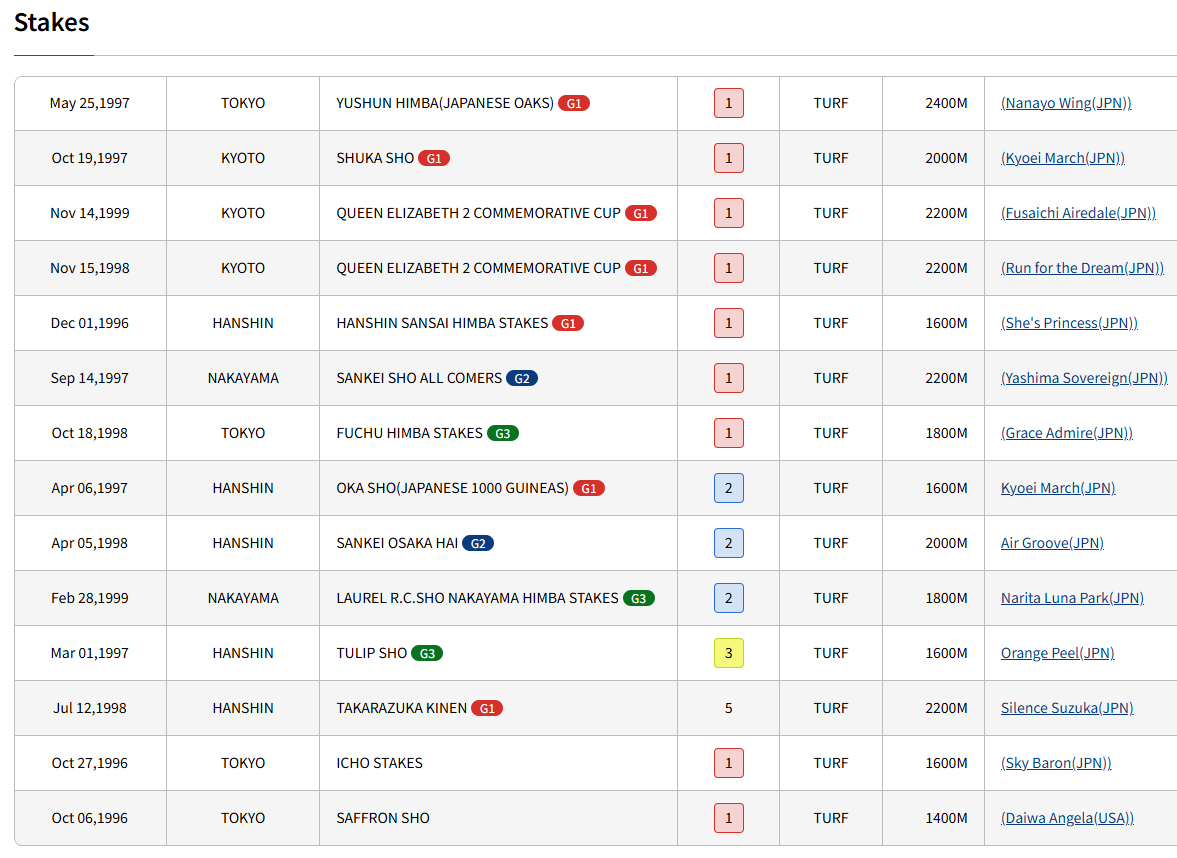Follow the (Grace Admire(JPN)) link
This screenshot has height=858, width=1177.
1067,433
